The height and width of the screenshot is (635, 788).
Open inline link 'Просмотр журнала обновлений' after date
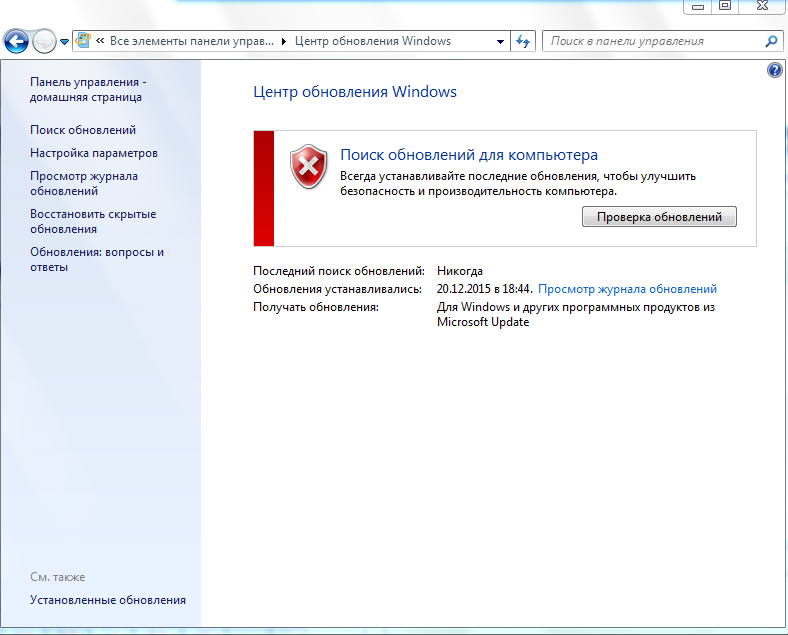(627, 289)
